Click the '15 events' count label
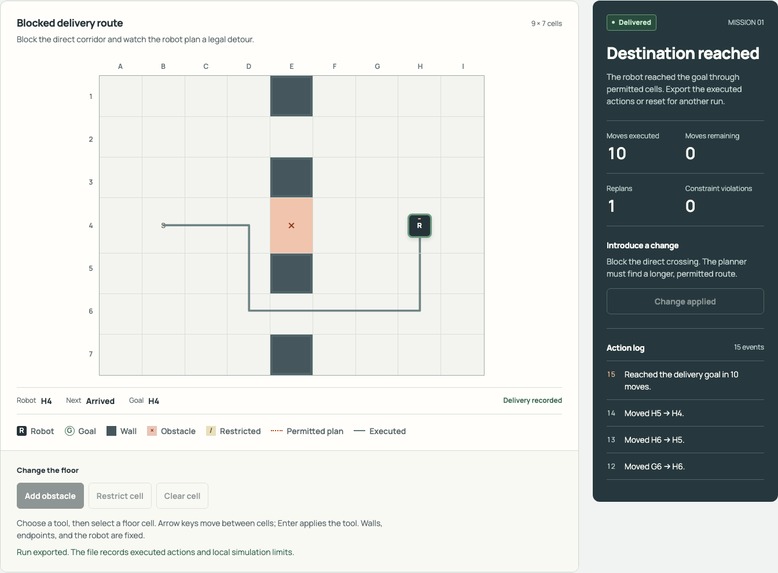Screen dimensions: 778x573 (749, 347)
